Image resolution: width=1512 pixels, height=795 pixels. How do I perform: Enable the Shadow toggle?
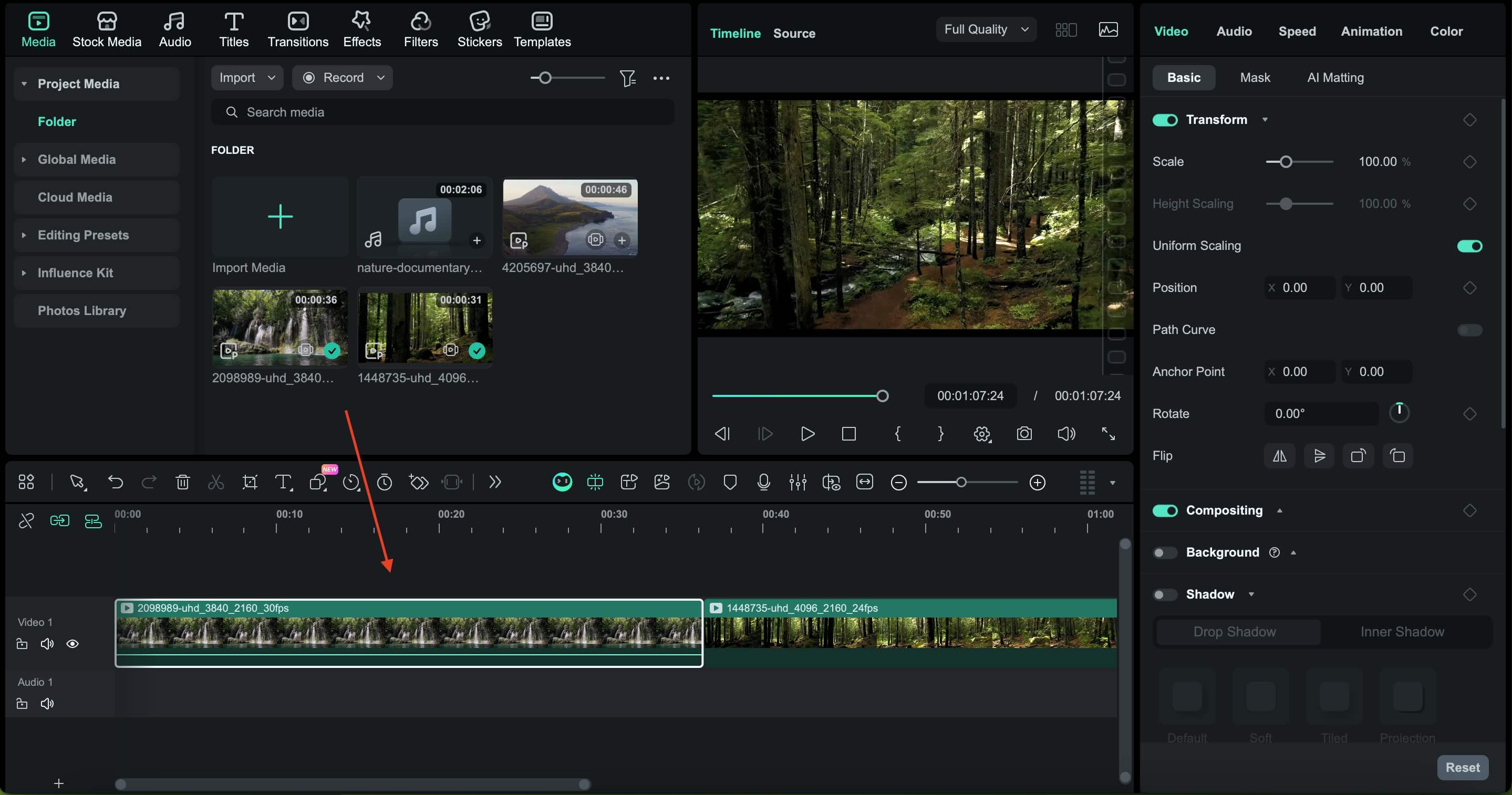[1165, 594]
